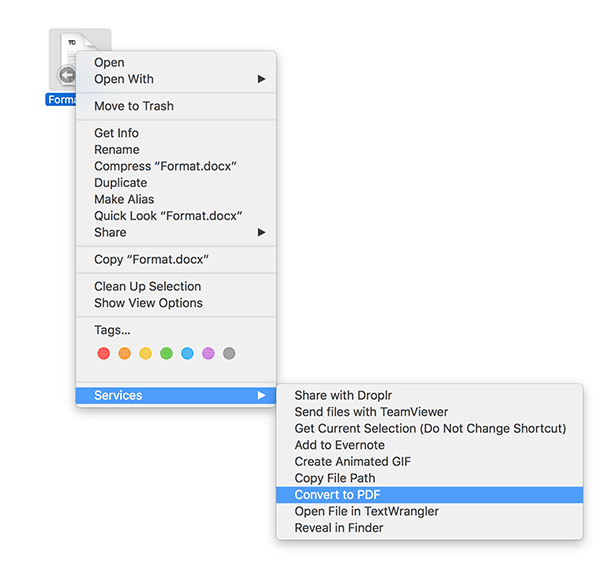Select Move to Trash
Image resolution: width=600 pixels, height=566 pixels.
[x=176, y=106]
